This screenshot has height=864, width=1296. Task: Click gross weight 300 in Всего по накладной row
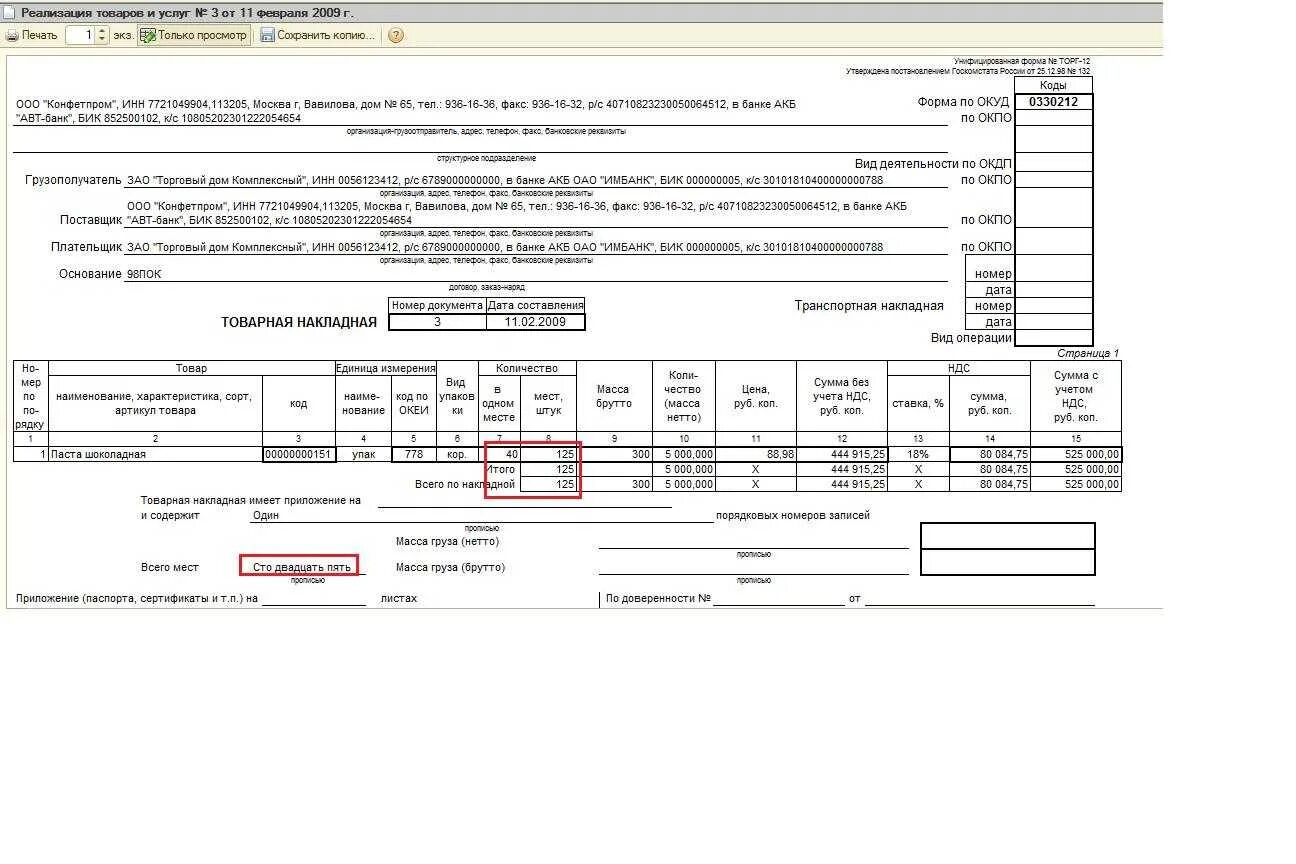tap(614, 484)
